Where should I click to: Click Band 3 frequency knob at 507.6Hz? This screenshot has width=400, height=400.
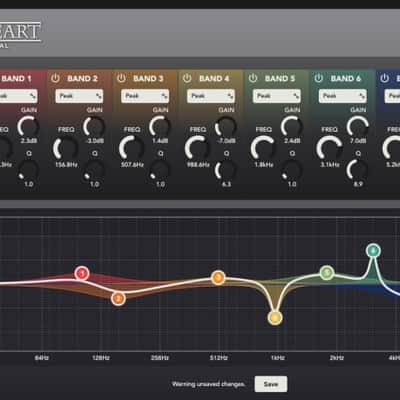point(132,149)
